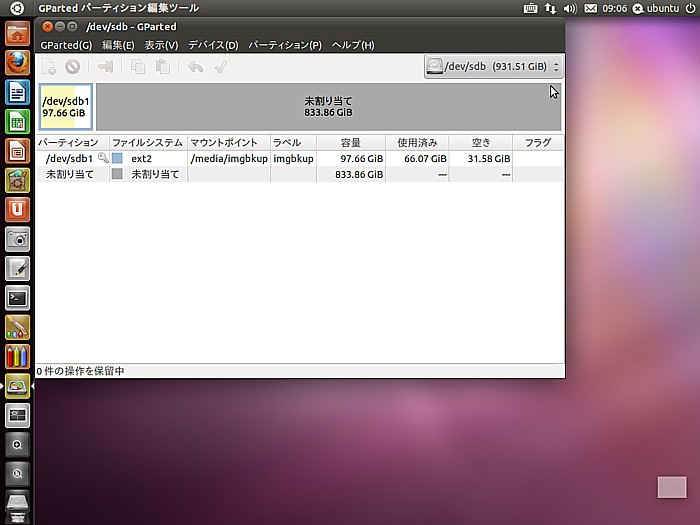Click the Undo last operation icon
Viewport: 700px width, 525px height.
196,67
